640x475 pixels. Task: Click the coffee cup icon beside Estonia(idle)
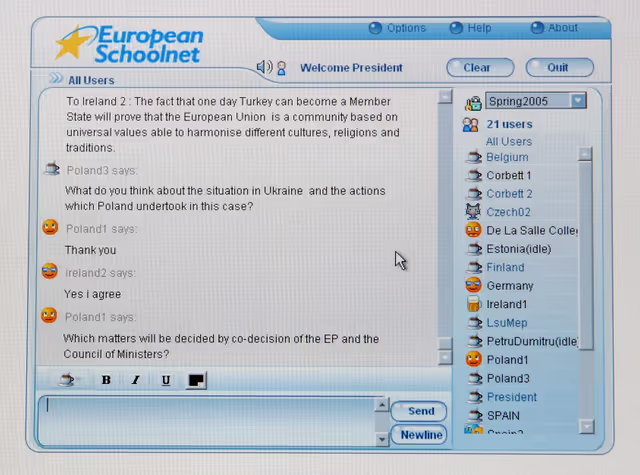[474, 249]
